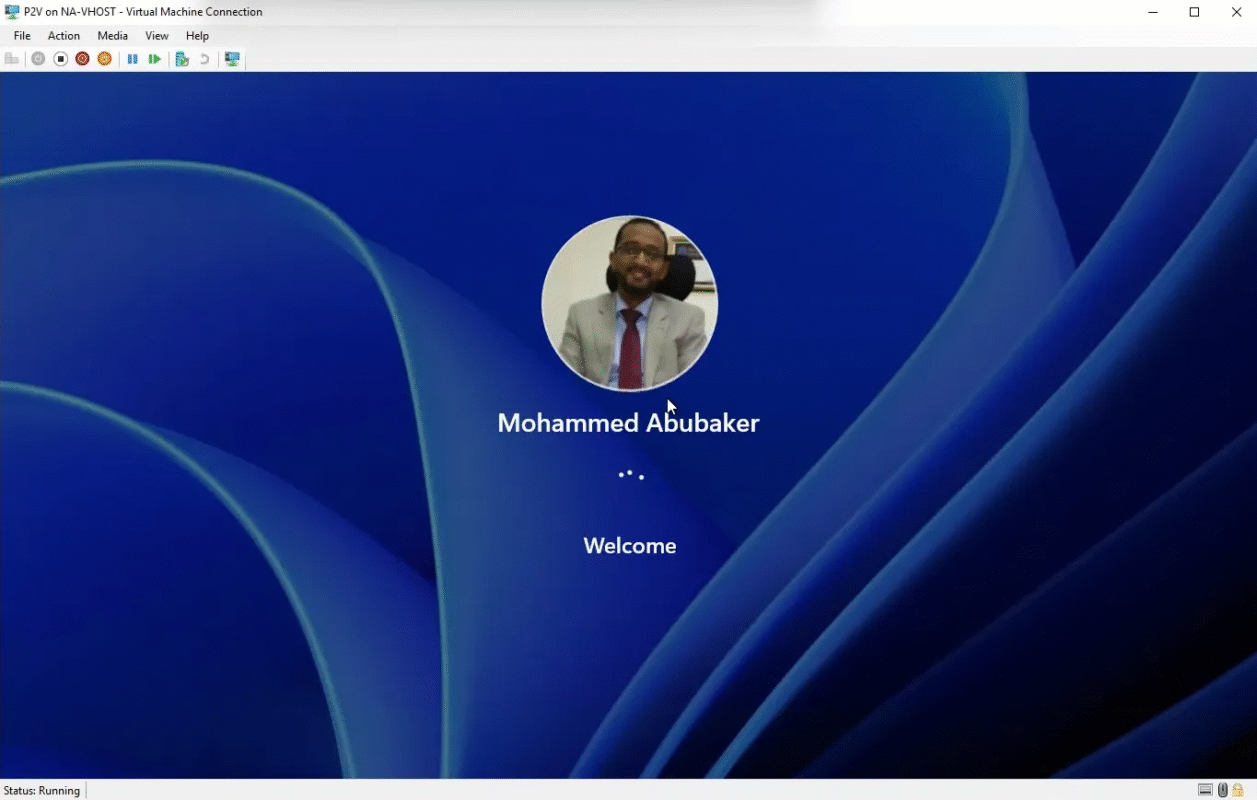Save VM state with the orange icon
The height and width of the screenshot is (800, 1257).
[x=104, y=59]
